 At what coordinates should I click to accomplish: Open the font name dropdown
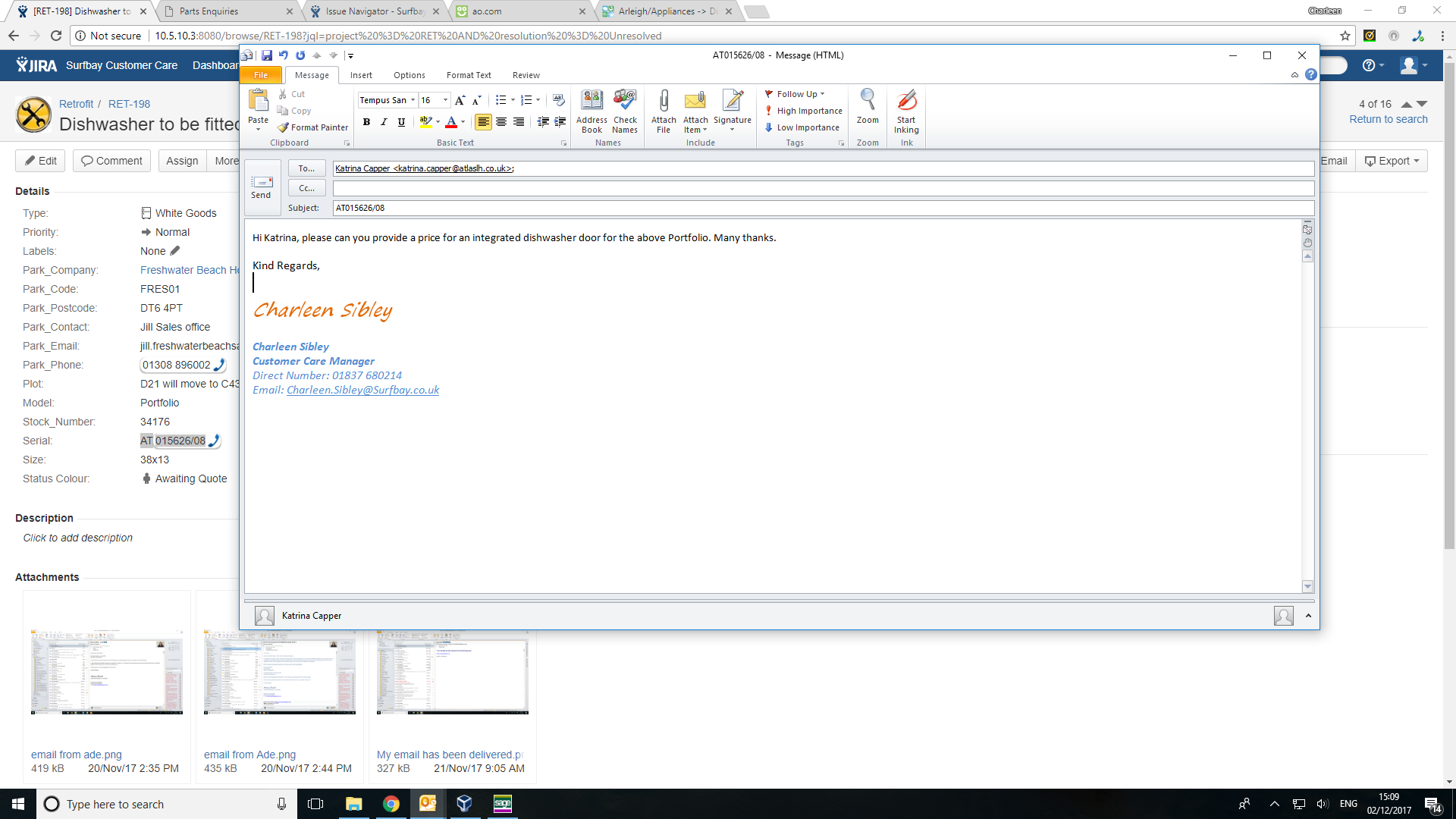coord(413,100)
